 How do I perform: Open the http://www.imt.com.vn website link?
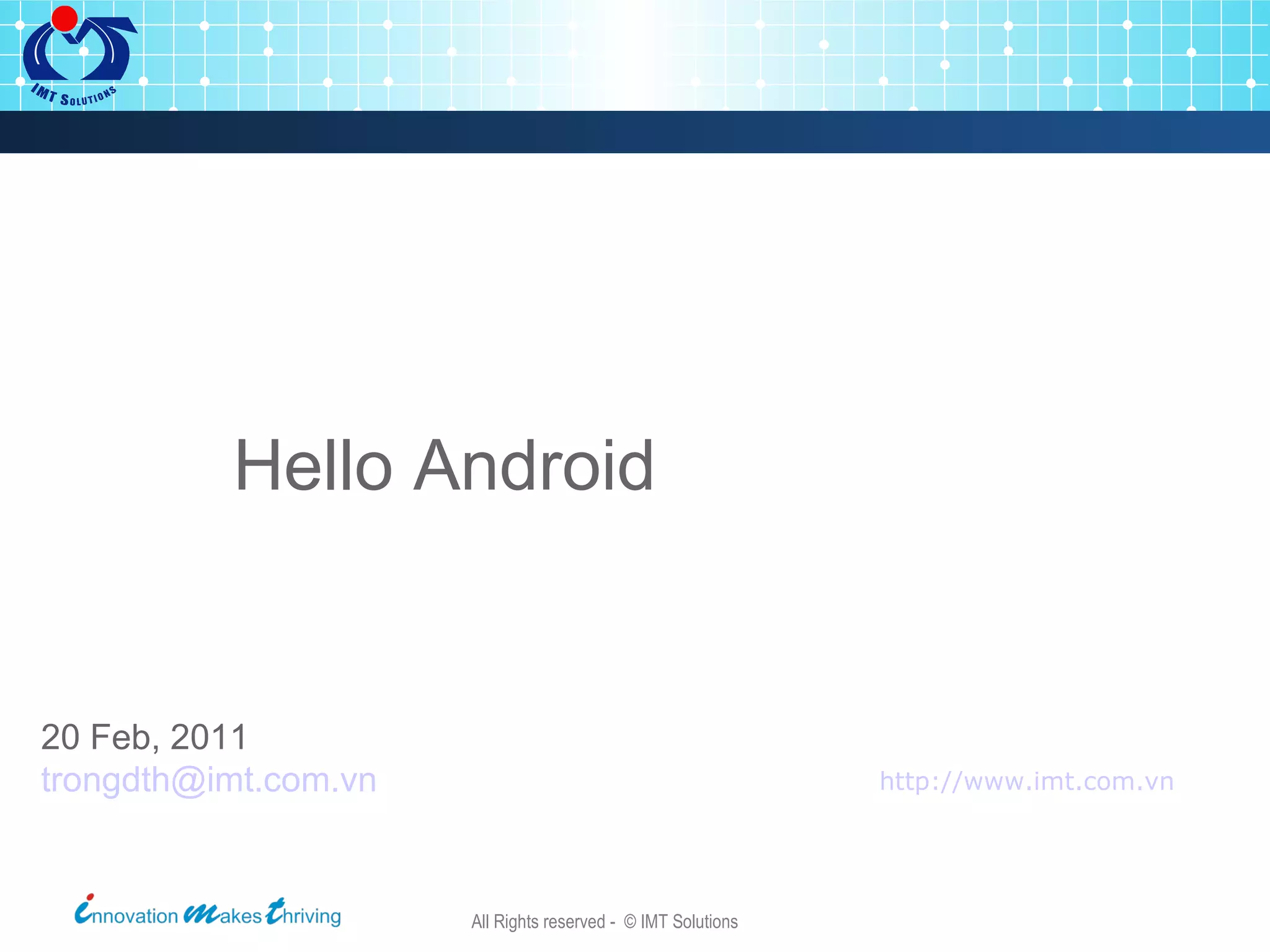(x=1026, y=782)
